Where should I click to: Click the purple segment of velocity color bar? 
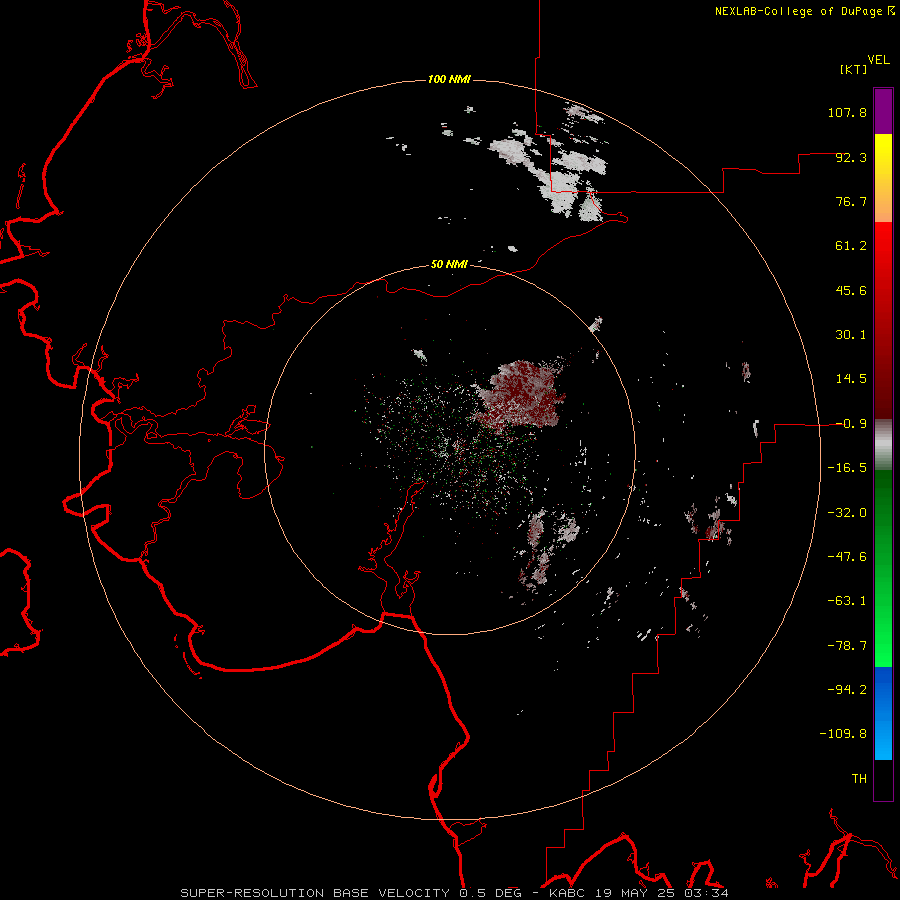[x=883, y=111]
